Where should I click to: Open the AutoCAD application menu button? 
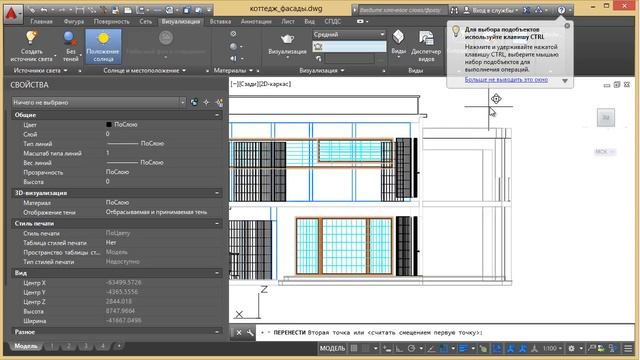coord(13,13)
